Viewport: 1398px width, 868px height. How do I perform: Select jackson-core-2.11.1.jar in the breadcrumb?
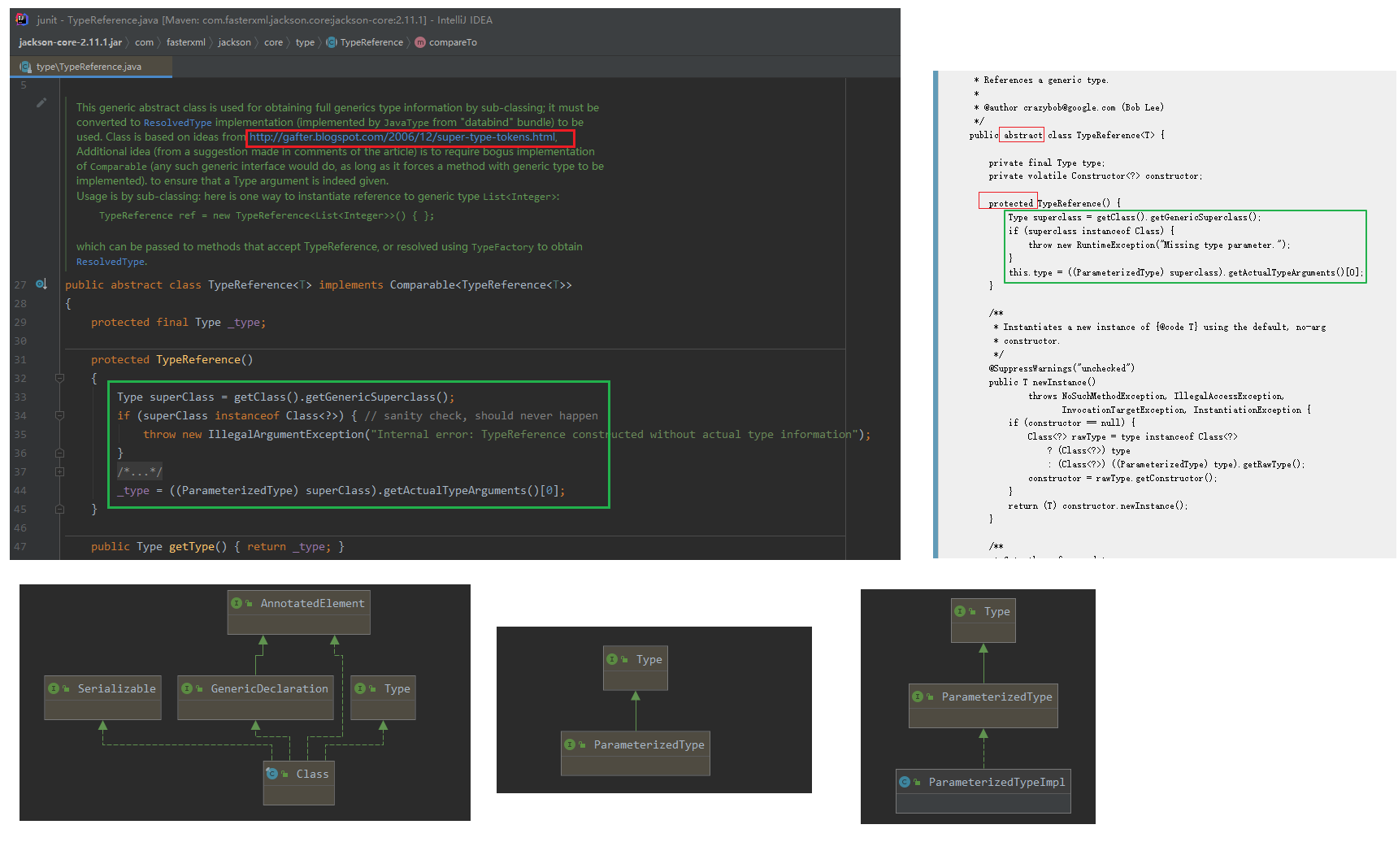tap(70, 42)
